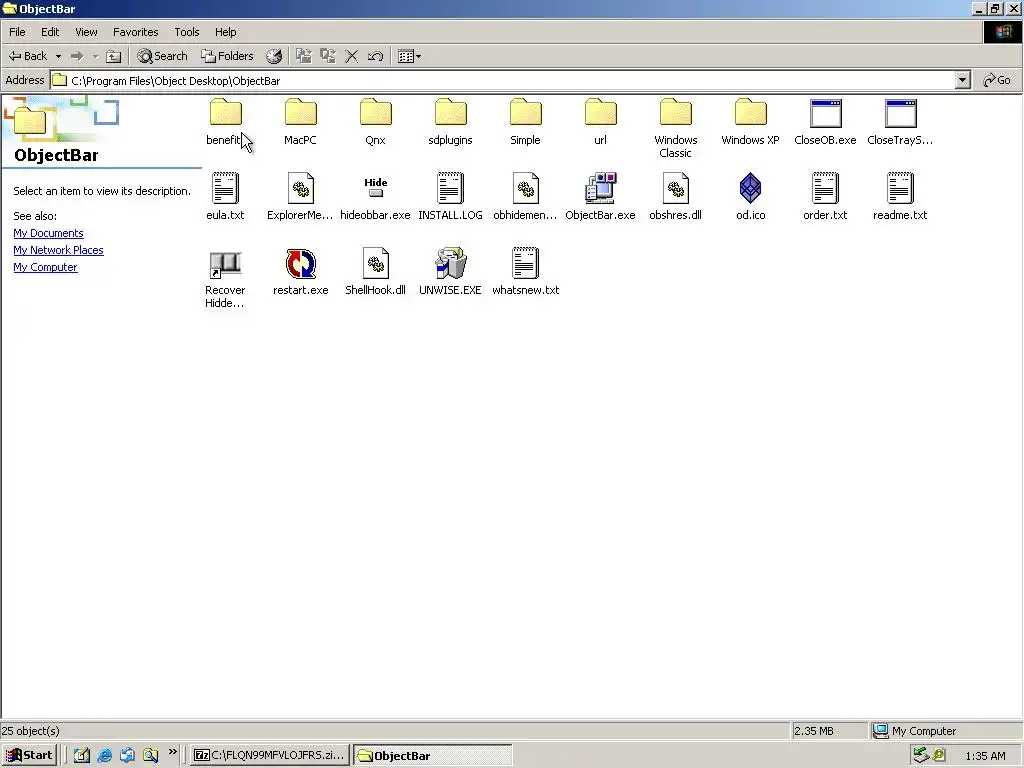Open the Tools menu
1024x768 pixels.
[187, 32]
